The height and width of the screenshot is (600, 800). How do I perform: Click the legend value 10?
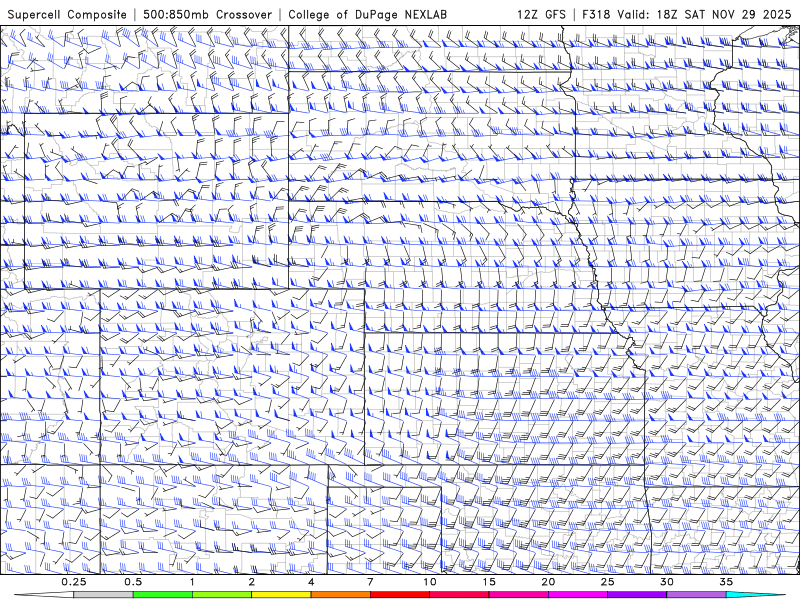(430, 582)
